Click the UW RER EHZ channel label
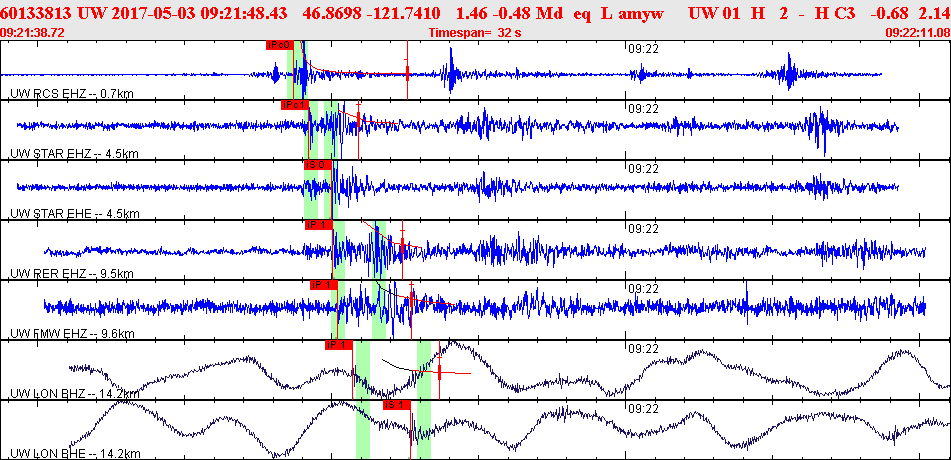Screen dimensions: 951x460 tap(72, 273)
